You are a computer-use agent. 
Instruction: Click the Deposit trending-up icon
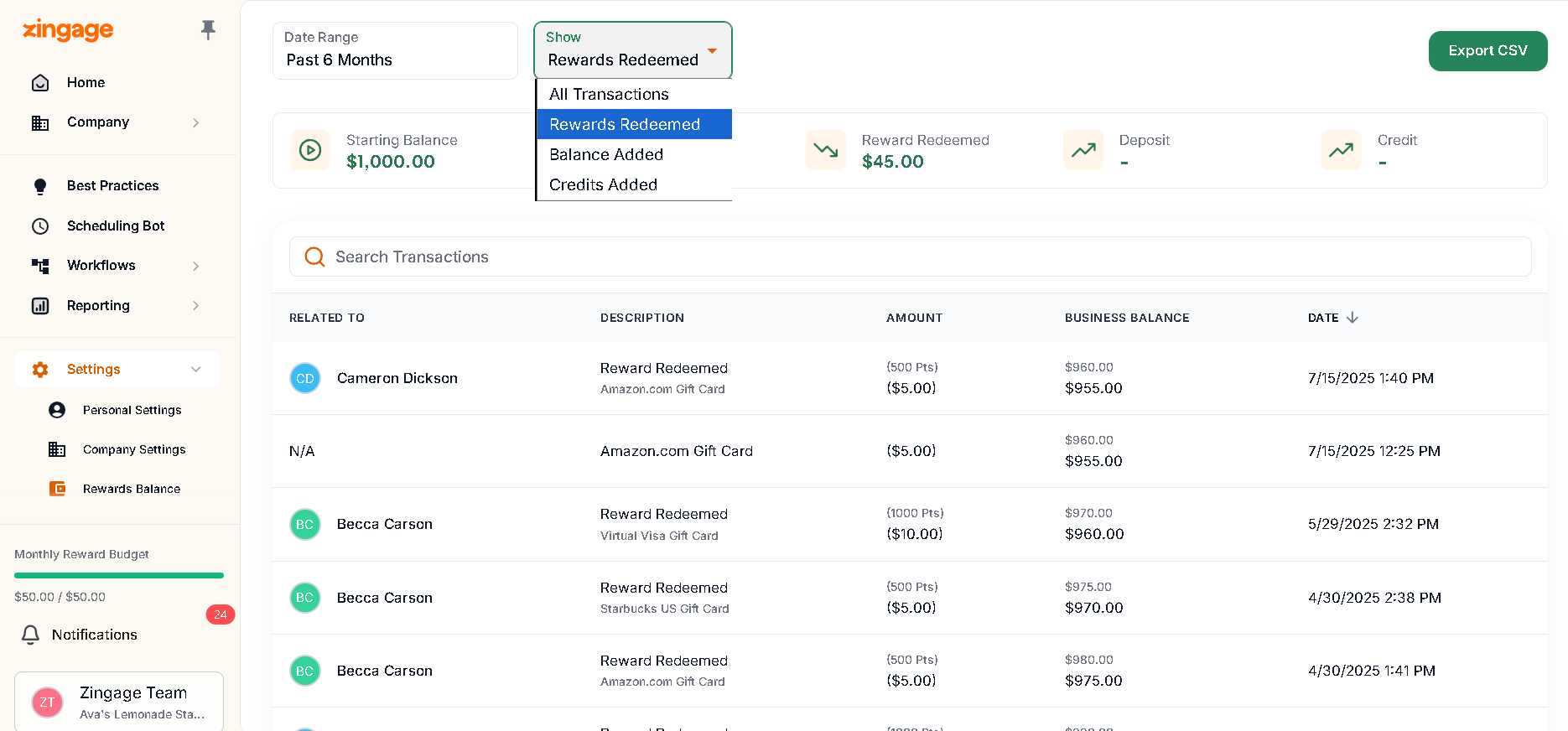tap(1083, 150)
